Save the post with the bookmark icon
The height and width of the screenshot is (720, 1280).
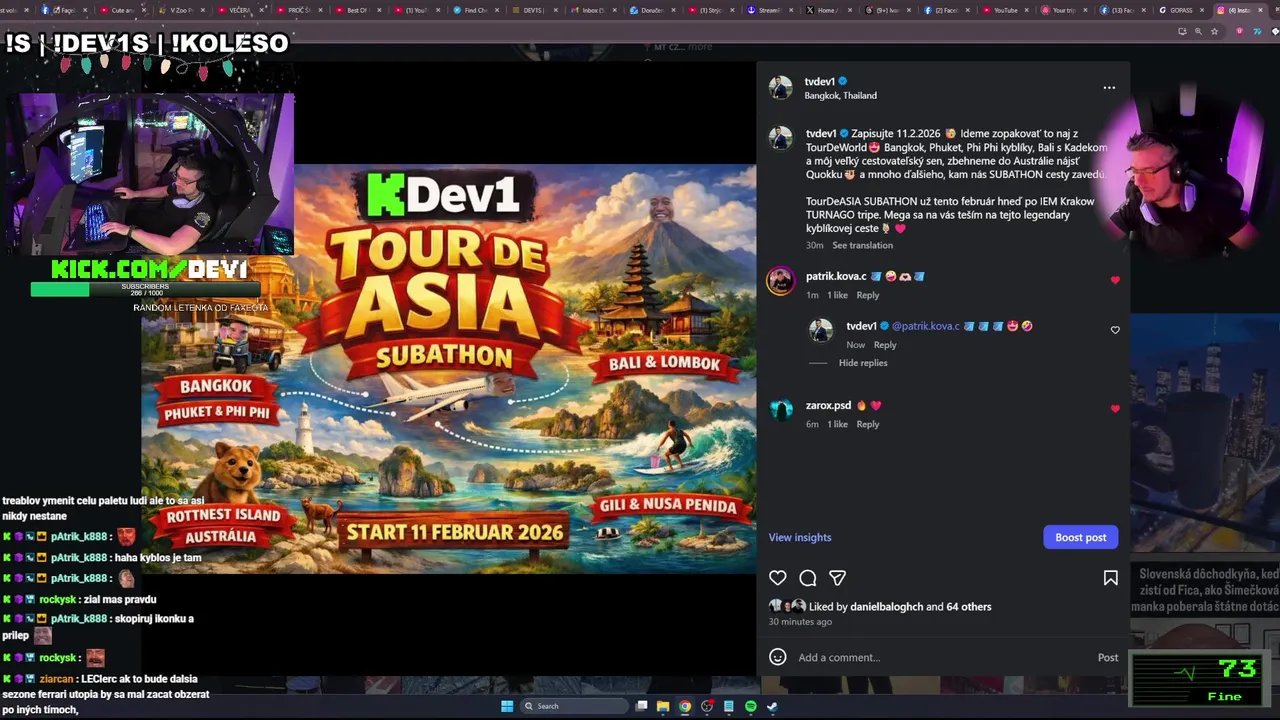pos(1110,578)
